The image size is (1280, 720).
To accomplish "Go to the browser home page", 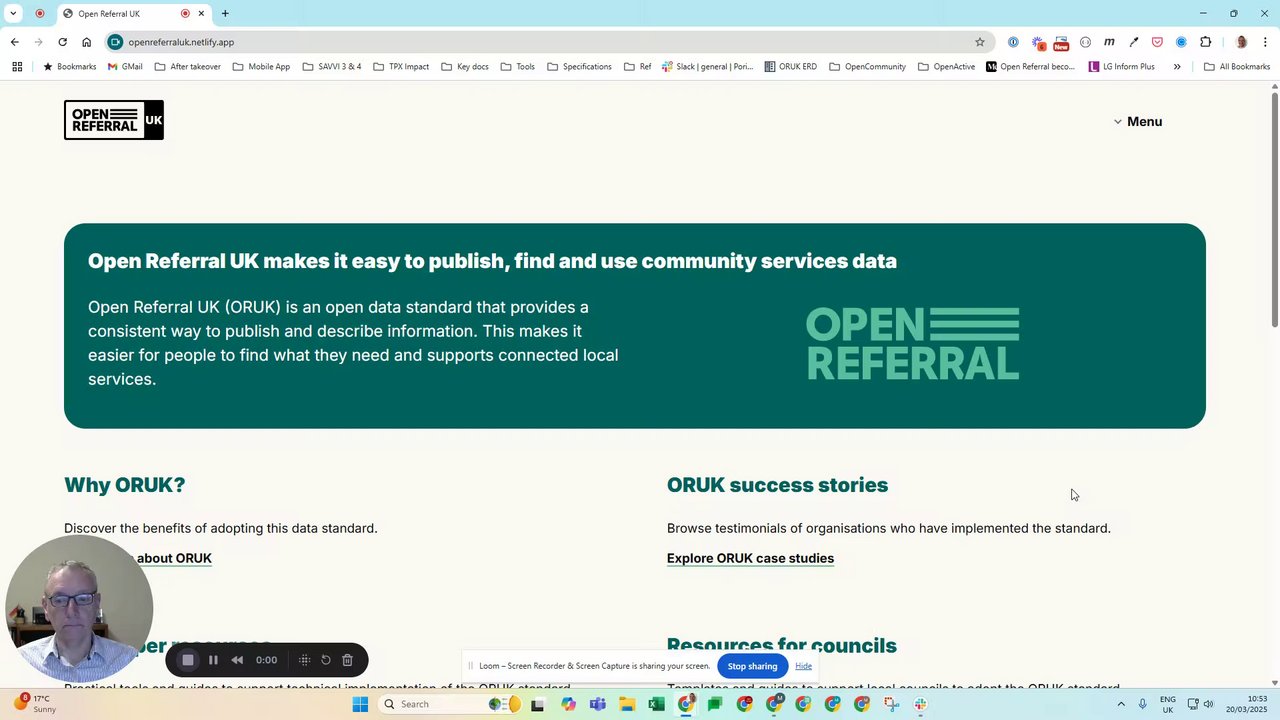I will coord(86,42).
